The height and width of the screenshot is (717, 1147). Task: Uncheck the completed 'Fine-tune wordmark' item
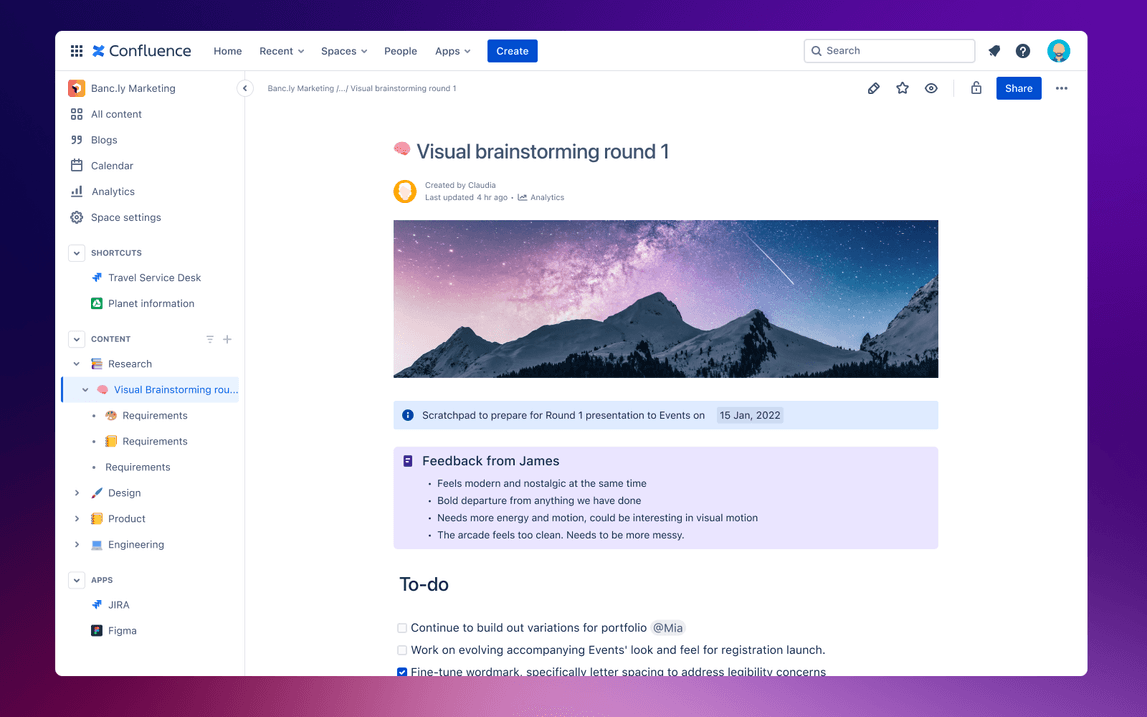(x=401, y=672)
